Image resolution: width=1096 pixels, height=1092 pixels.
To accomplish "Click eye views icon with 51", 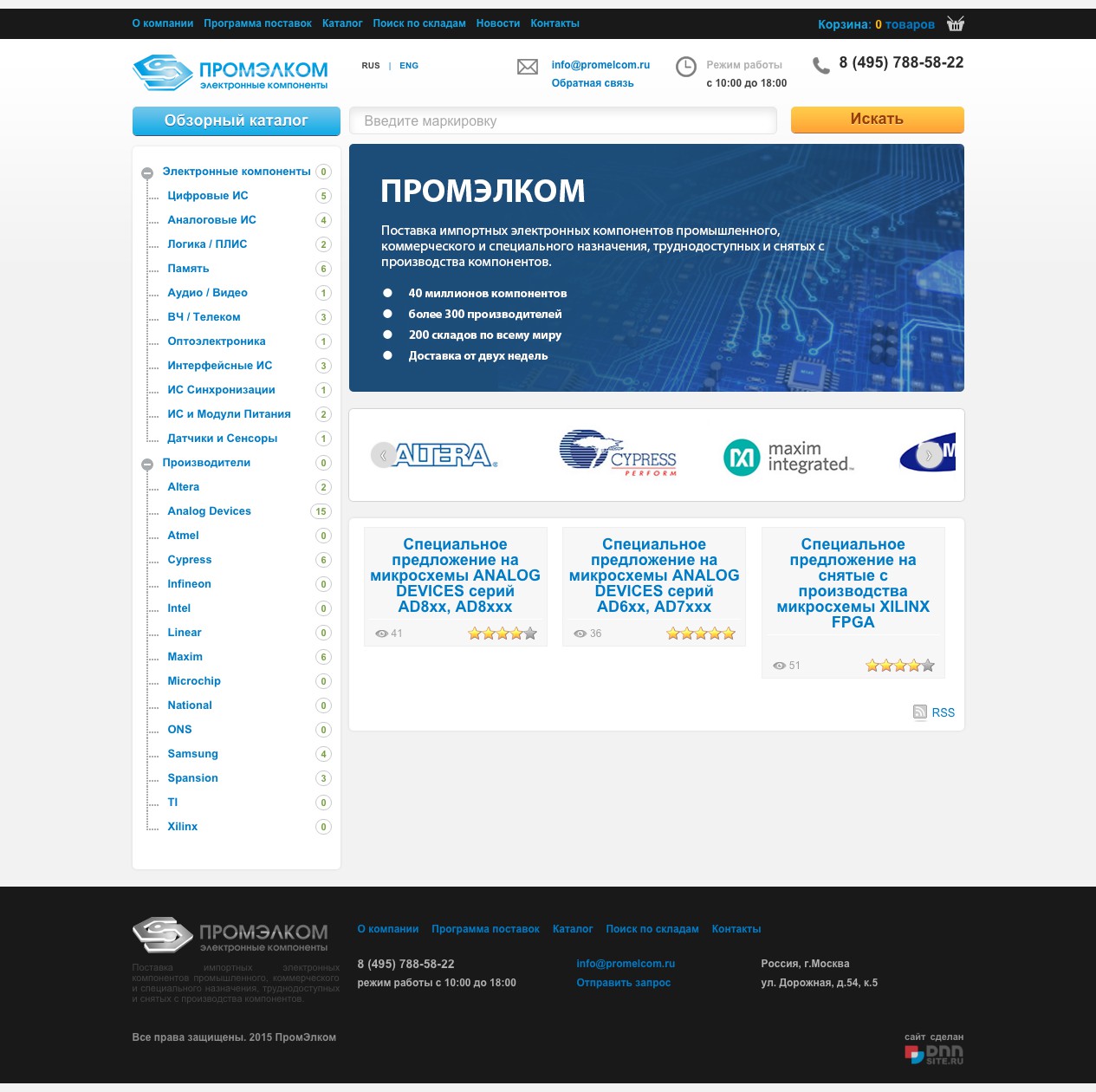I will pyautogui.click(x=779, y=666).
